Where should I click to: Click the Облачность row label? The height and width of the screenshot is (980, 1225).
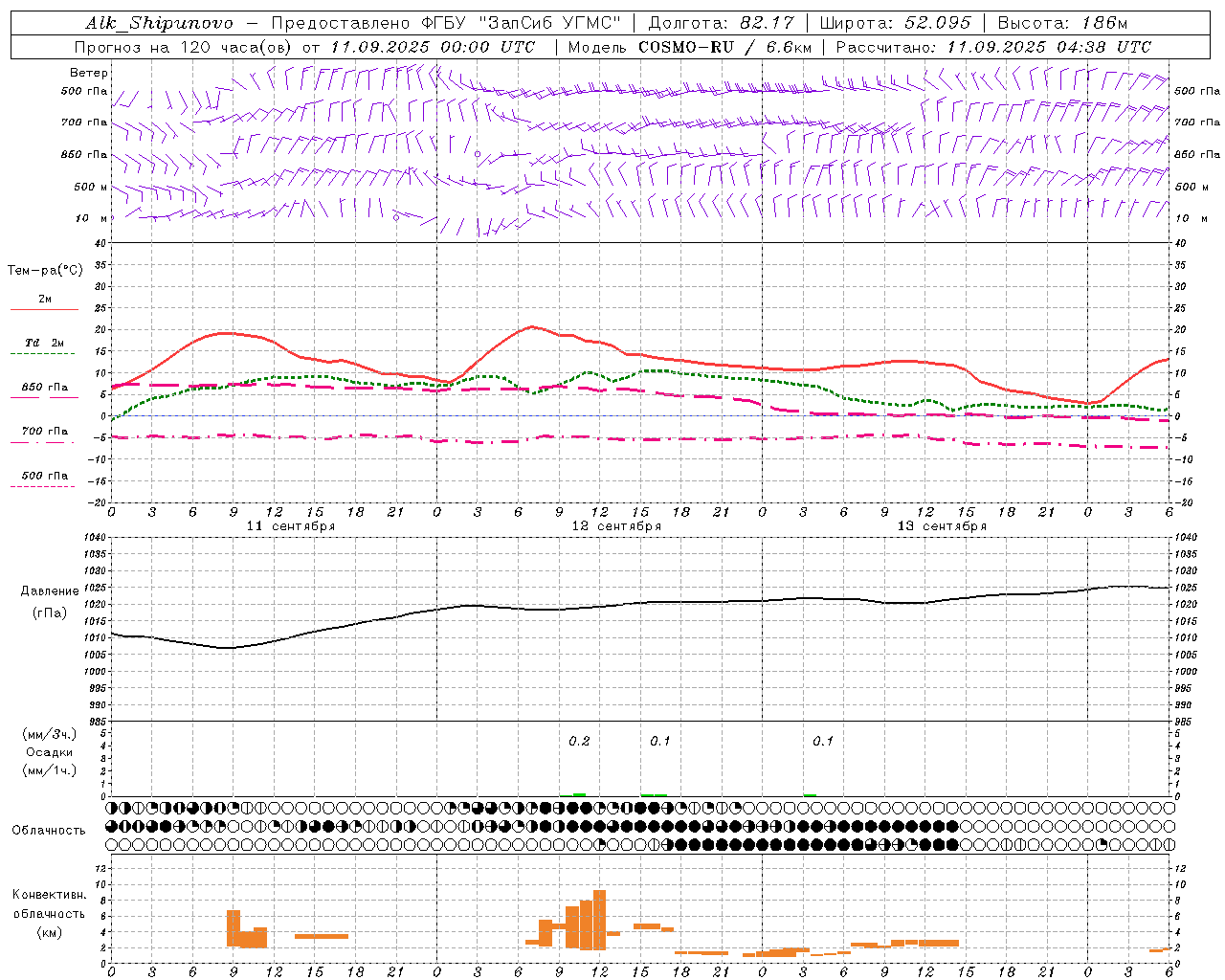coord(49,831)
